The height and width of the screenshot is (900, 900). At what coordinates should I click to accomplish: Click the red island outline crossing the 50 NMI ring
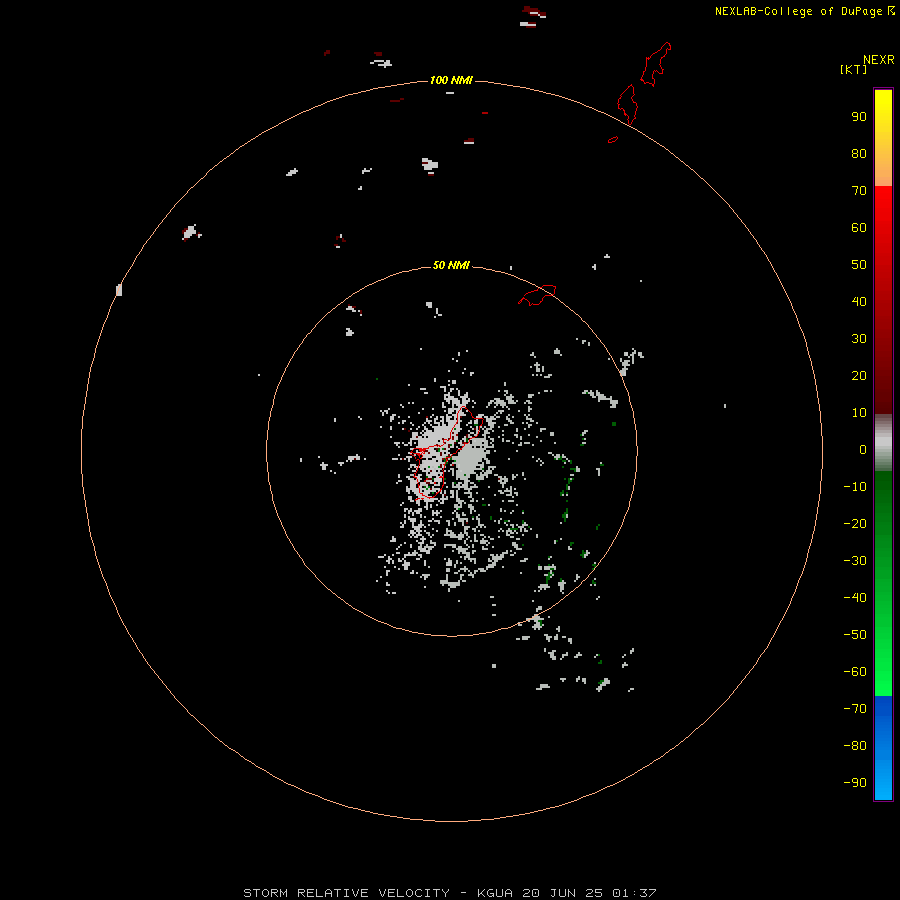point(537,295)
